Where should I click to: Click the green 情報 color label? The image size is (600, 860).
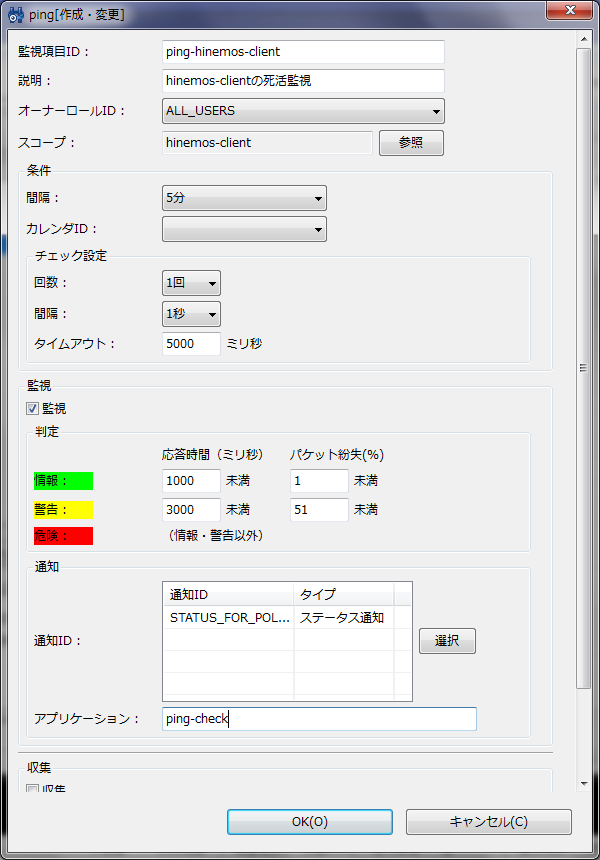tap(63, 481)
